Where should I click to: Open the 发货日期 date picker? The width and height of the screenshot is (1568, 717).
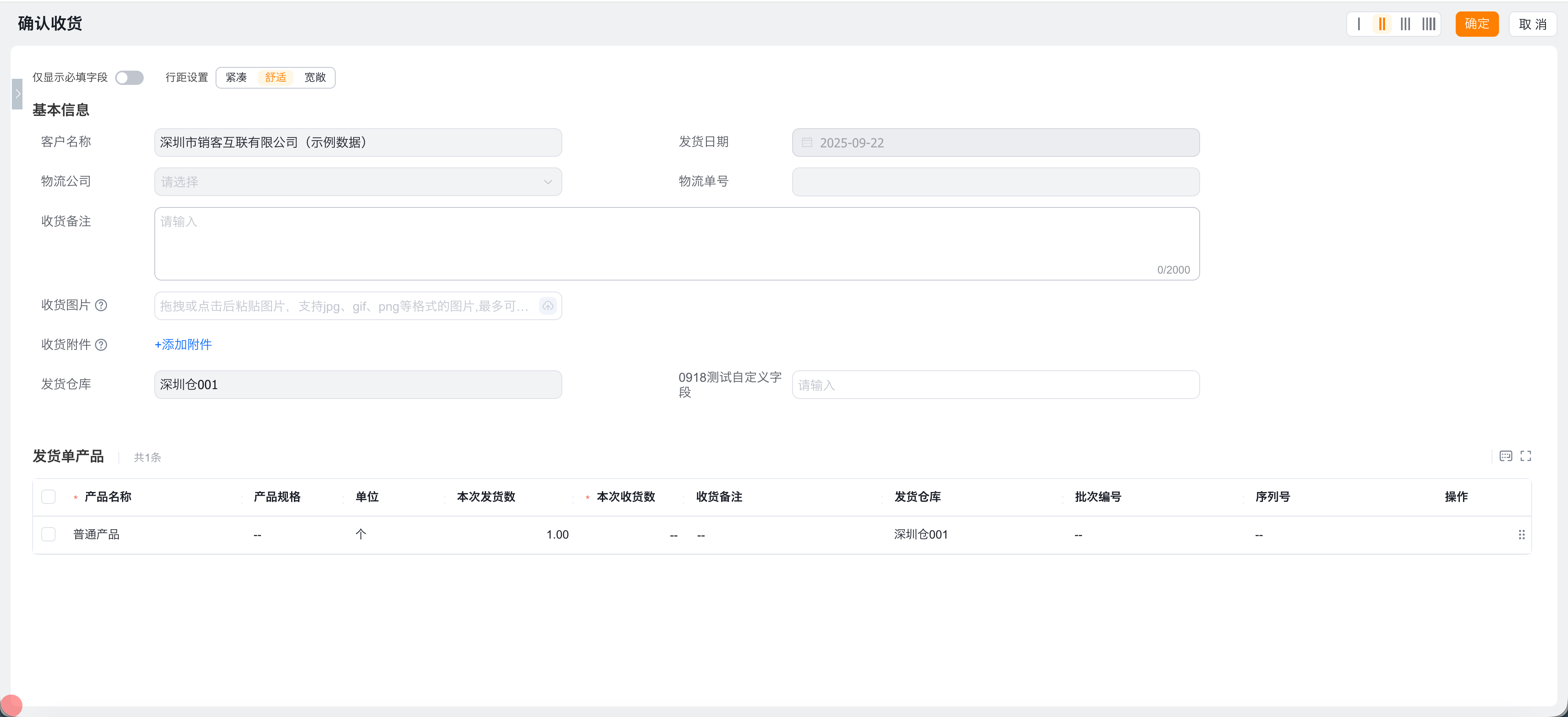point(995,143)
